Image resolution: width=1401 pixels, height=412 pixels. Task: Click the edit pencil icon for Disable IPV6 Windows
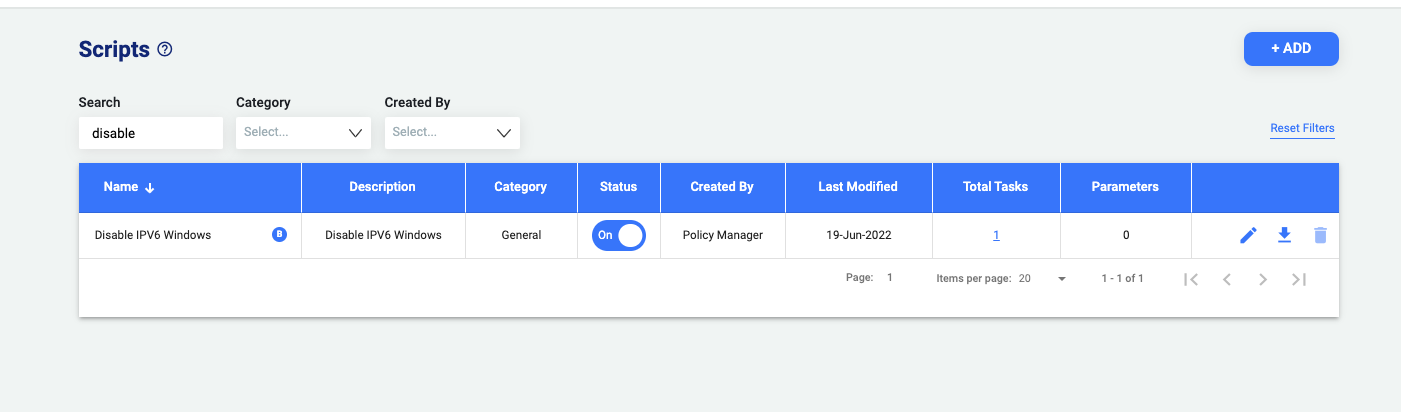[1248, 236]
